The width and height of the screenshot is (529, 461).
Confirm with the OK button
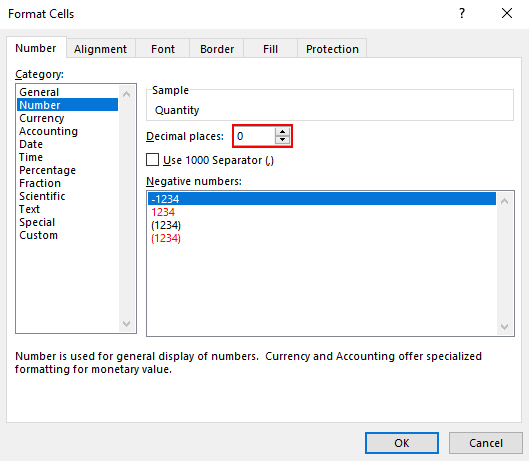tap(402, 443)
